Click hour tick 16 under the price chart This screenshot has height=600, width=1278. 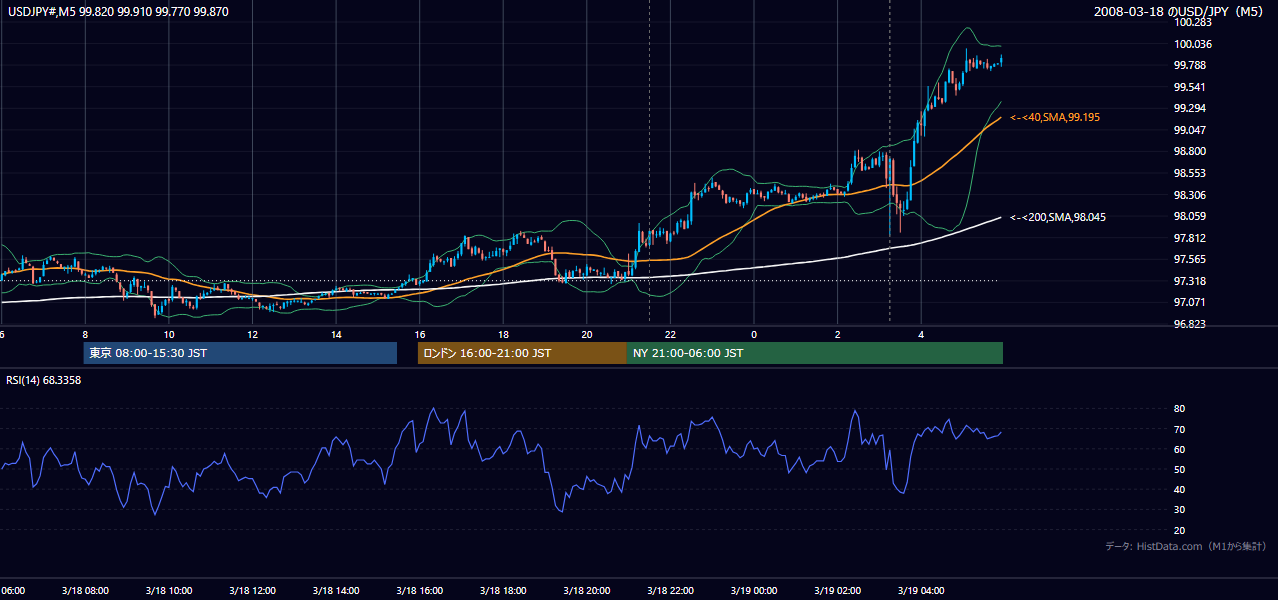[419, 335]
